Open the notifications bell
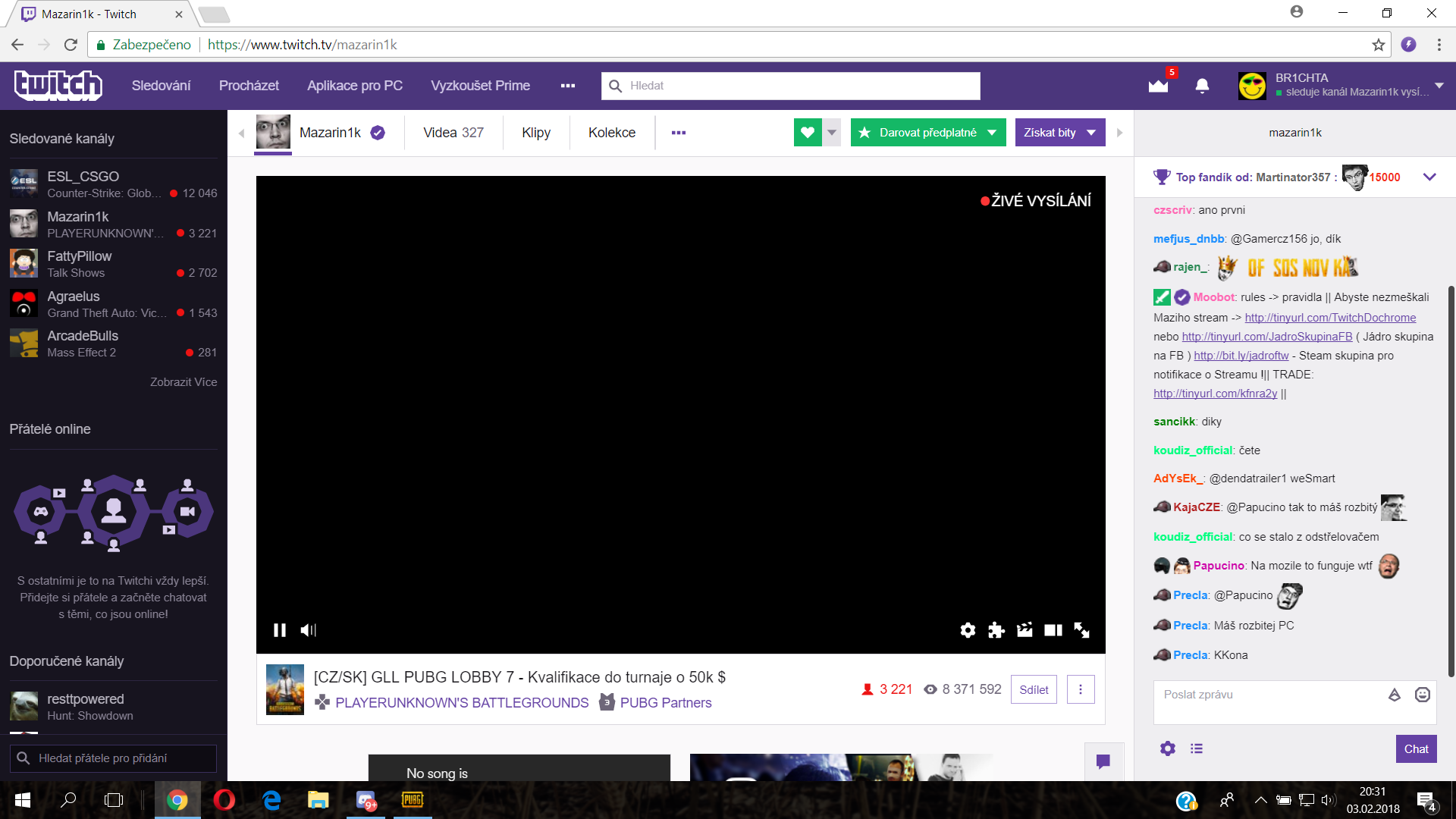The width and height of the screenshot is (1456, 819). 1202,86
